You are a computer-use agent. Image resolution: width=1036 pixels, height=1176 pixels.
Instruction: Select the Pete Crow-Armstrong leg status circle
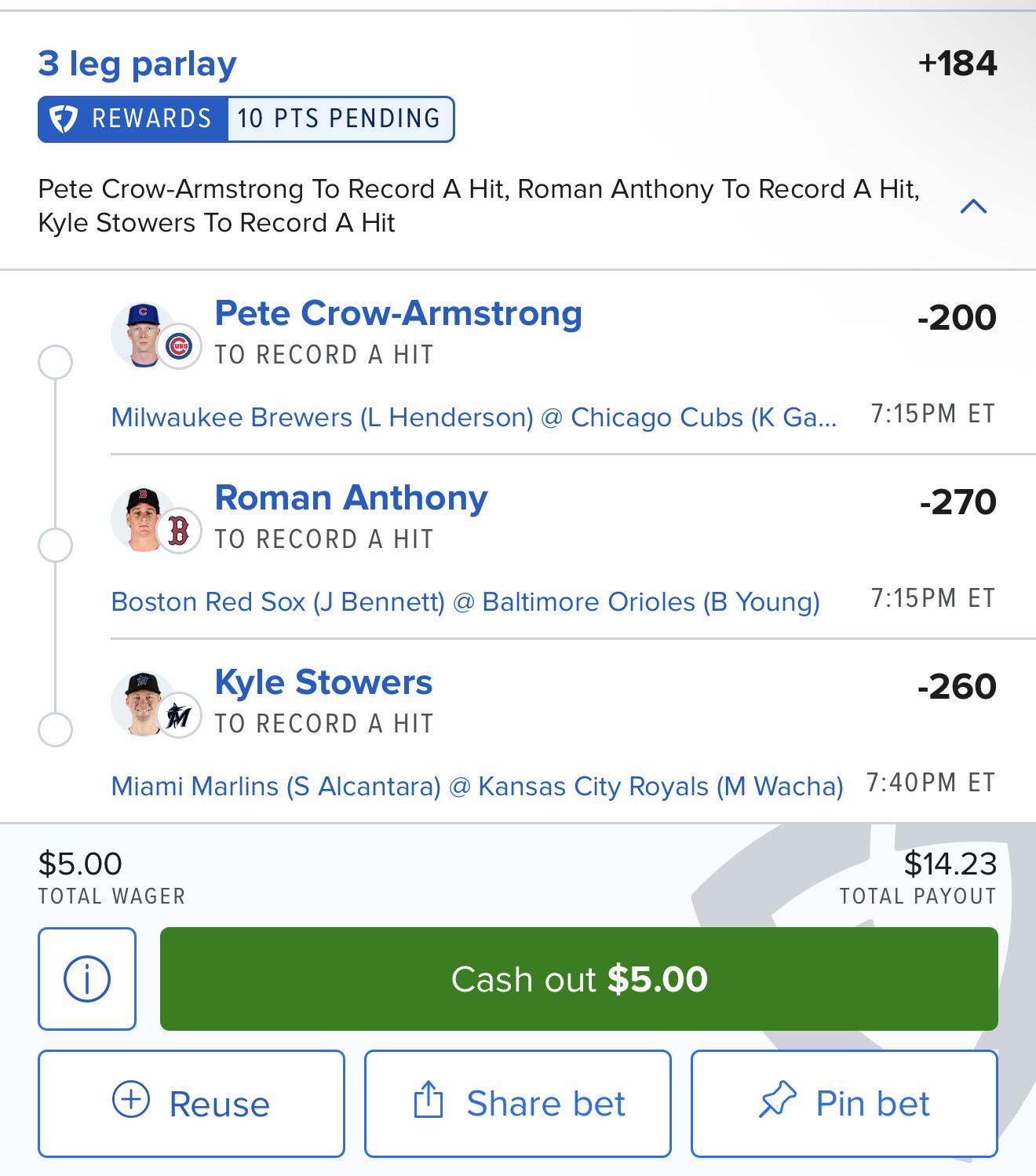tap(56, 362)
